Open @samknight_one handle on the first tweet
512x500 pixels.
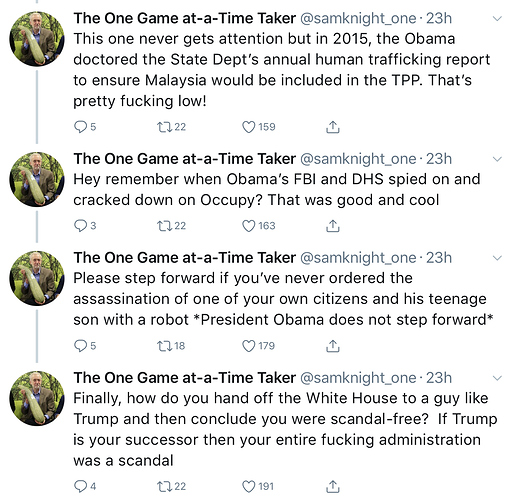point(358,19)
